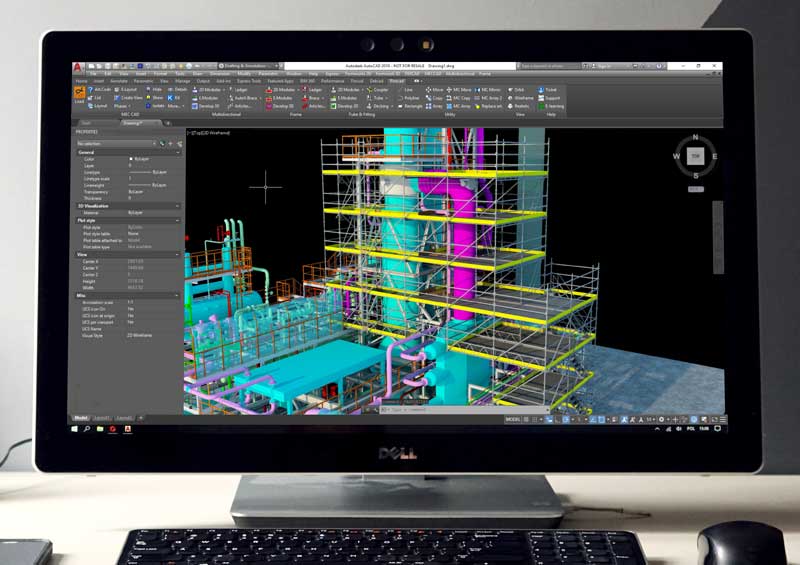The image size is (800, 565).
Task: Switch to Wireframe visual style
Action: [520, 97]
